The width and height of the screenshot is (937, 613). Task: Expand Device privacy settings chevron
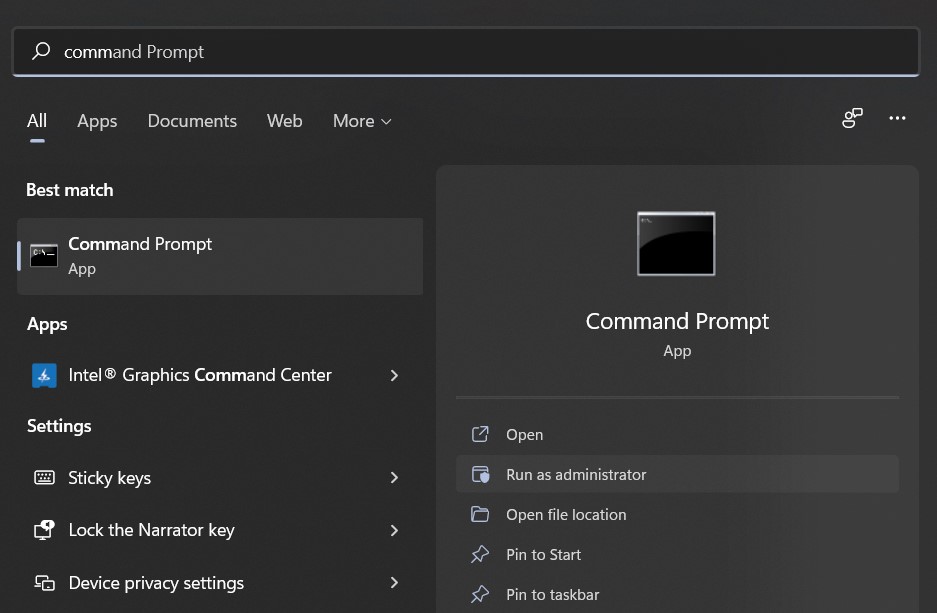[x=394, y=583]
